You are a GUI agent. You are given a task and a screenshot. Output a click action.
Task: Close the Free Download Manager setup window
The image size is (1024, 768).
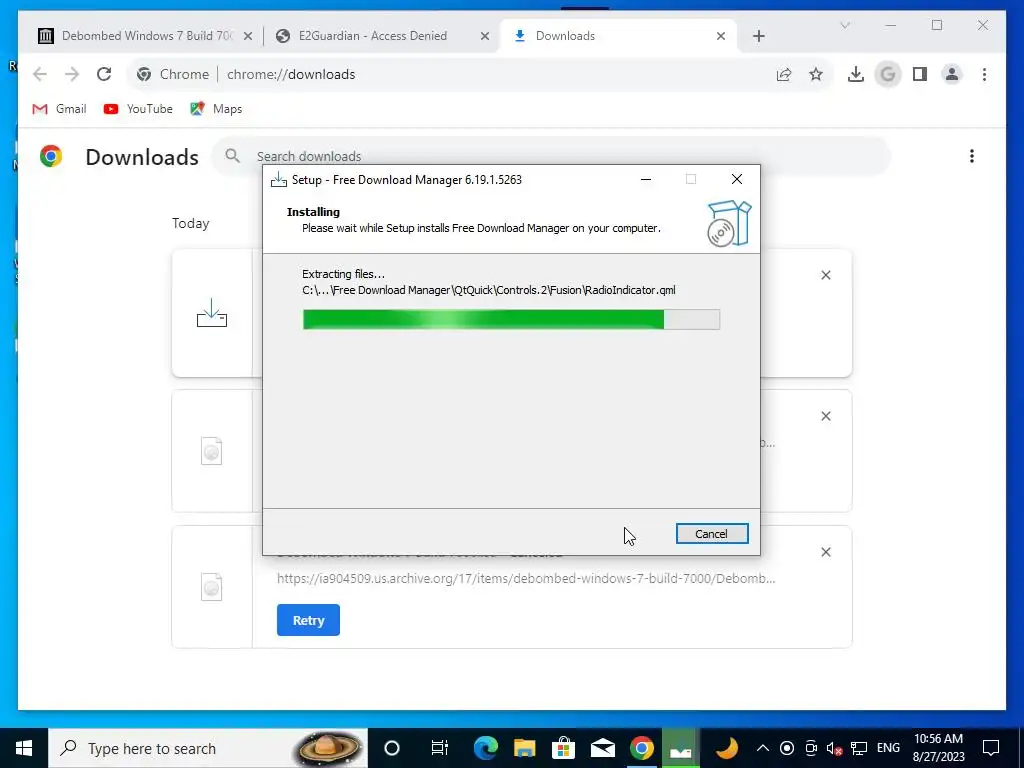pyautogui.click(x=737, y=179)
